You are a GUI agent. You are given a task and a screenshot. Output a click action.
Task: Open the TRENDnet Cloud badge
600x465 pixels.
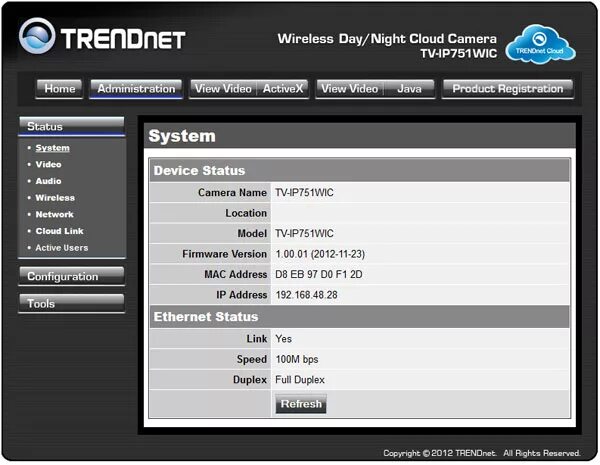(x=540, y=44)
